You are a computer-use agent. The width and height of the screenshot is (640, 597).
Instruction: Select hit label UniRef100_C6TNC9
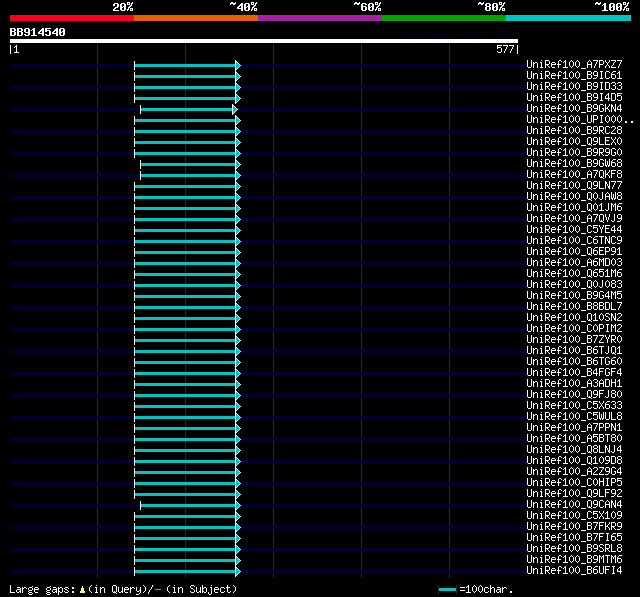(x=574, y=241)
